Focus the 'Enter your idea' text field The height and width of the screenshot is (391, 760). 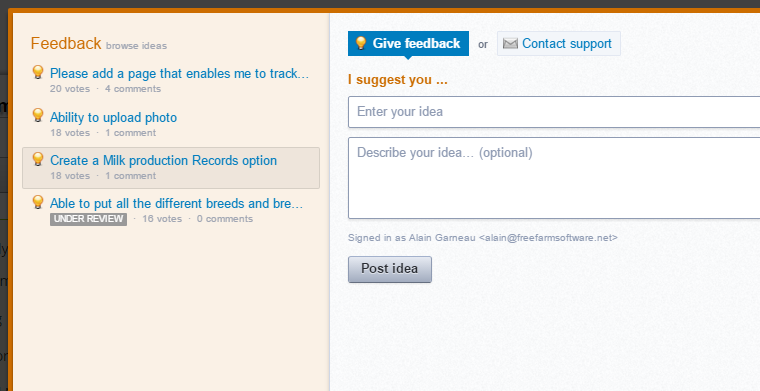[554, 112]
